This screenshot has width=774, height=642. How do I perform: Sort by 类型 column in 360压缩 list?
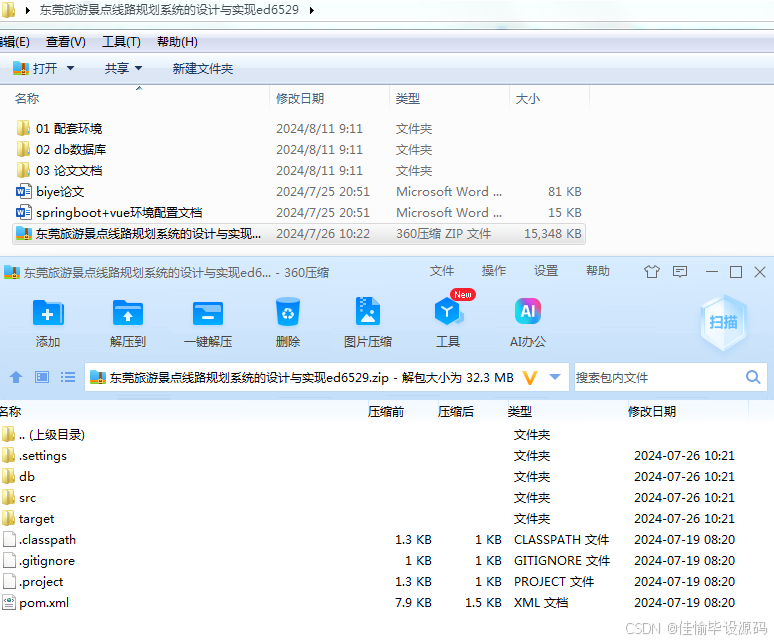click(x=520, y=412)
